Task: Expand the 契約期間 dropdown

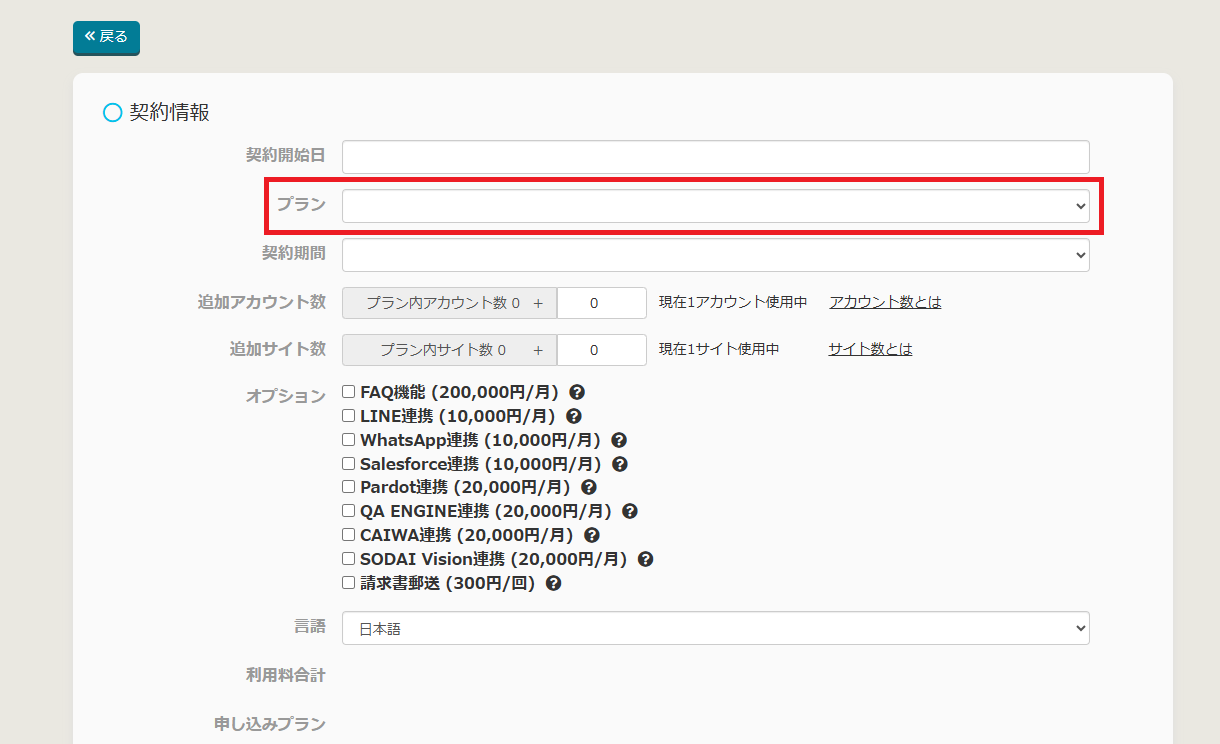Action: [x=715, y=255]
